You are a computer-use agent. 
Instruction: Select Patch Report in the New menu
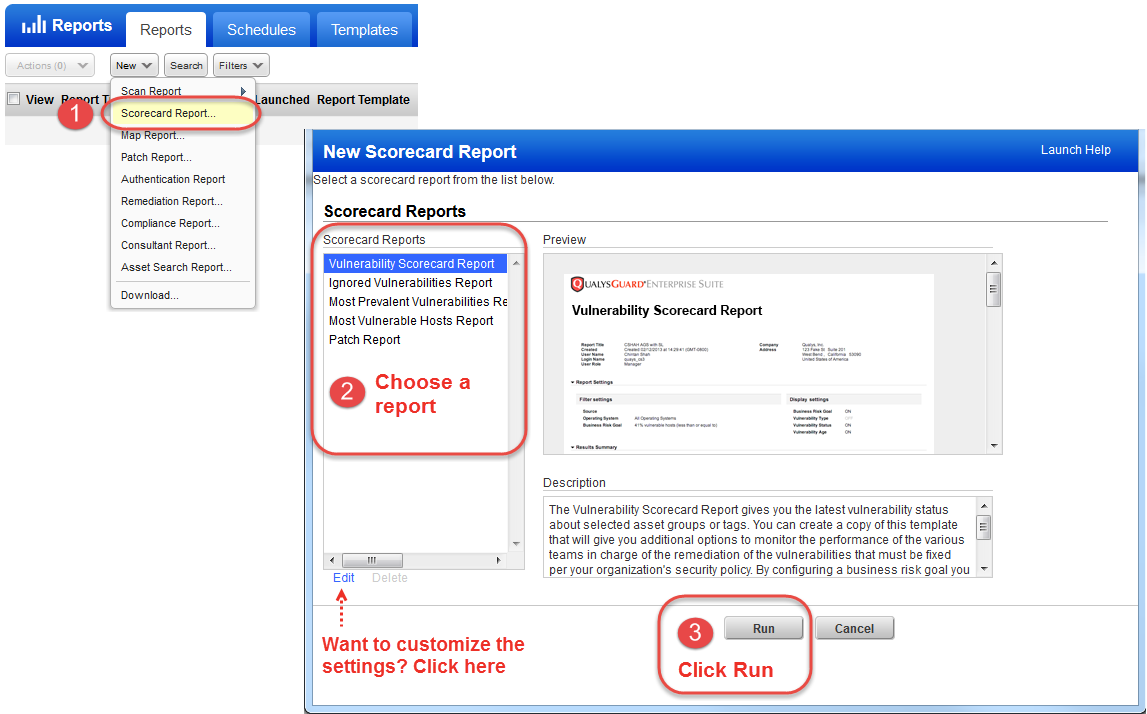click(156, 158)
